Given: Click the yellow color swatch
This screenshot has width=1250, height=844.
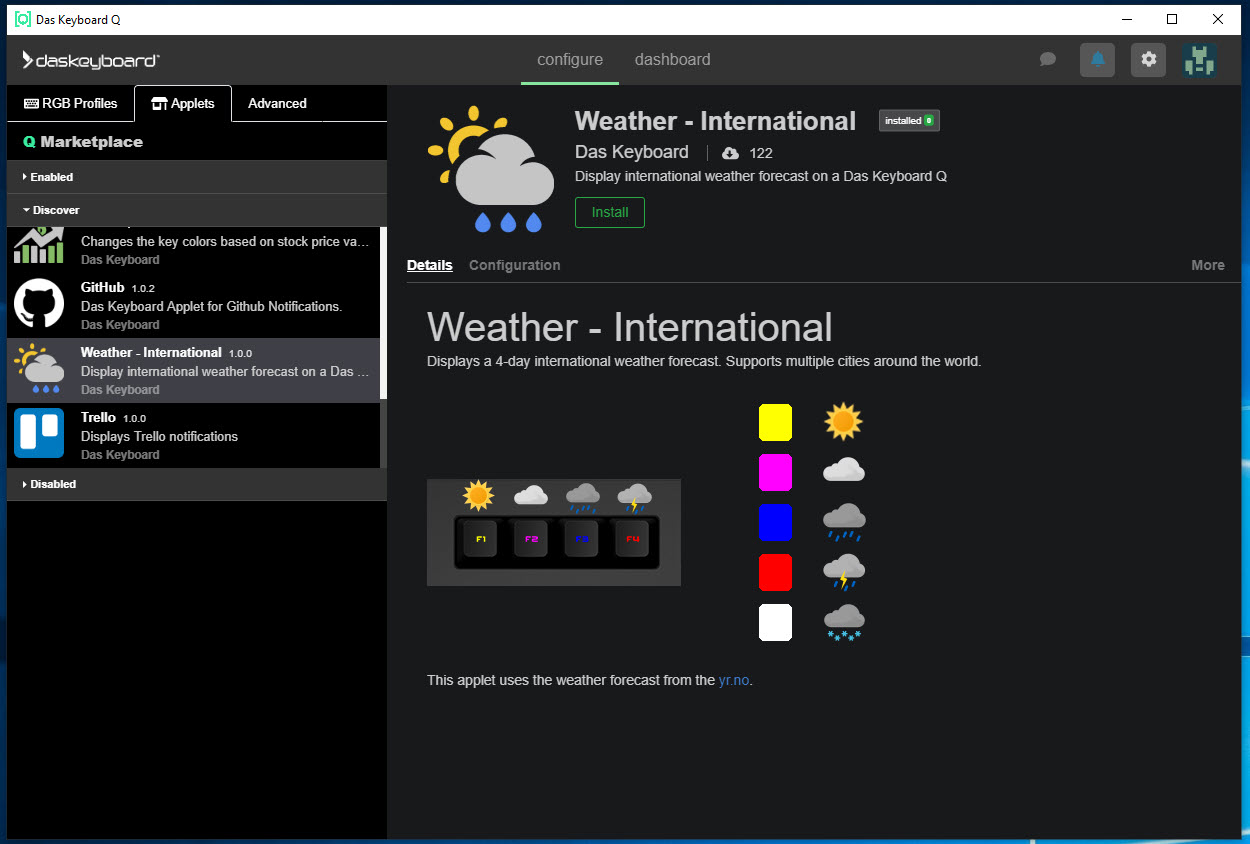Looking at the screenshot, I should [775, 422].
